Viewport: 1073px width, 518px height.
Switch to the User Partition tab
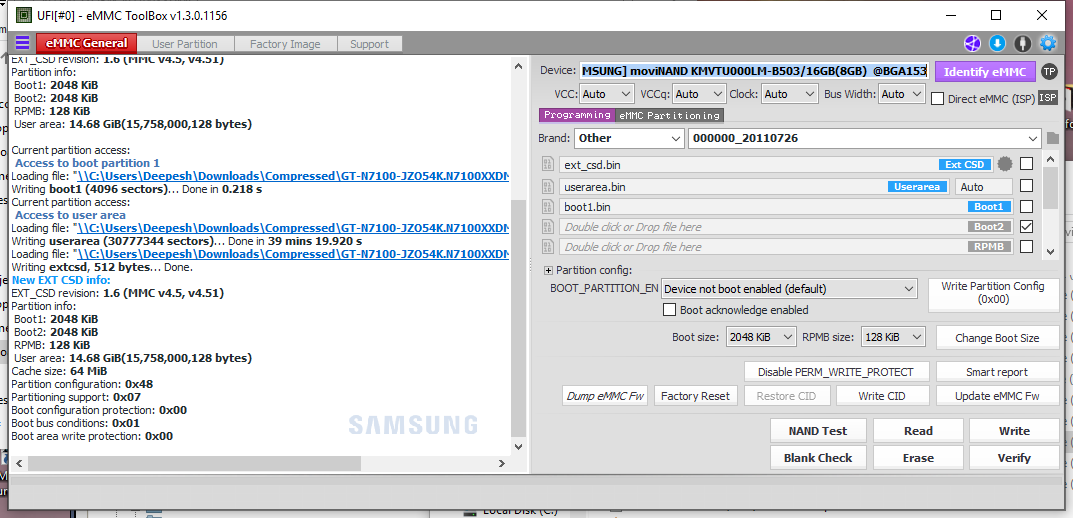(x=185, y=44)
